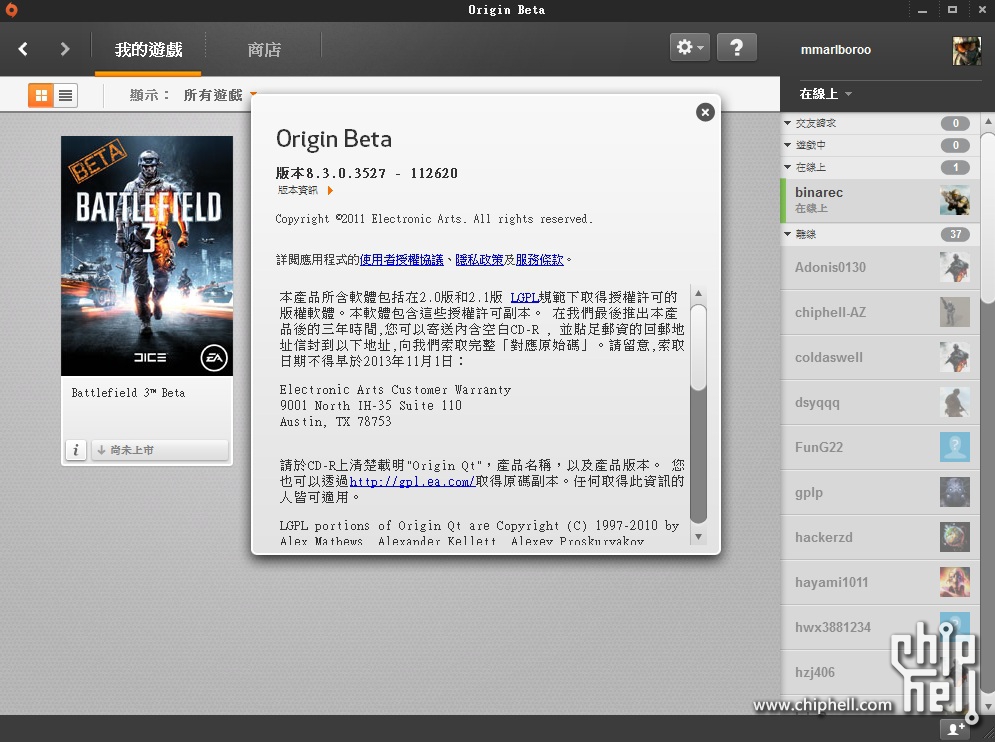This screenshot has width=995, height=742.
Task: Click the Battlefield 3 Beta cover art
Action: (147, 256)
